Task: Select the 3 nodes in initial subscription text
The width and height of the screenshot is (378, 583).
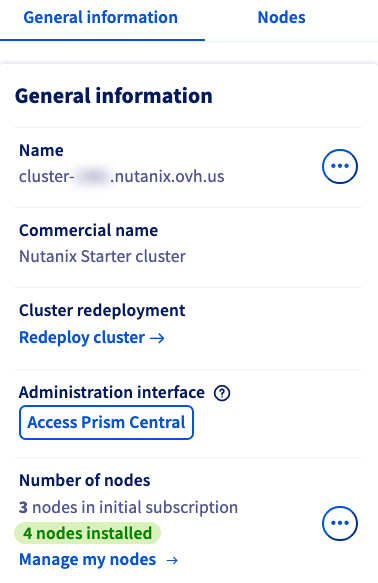Action: [x=128, y=508]
